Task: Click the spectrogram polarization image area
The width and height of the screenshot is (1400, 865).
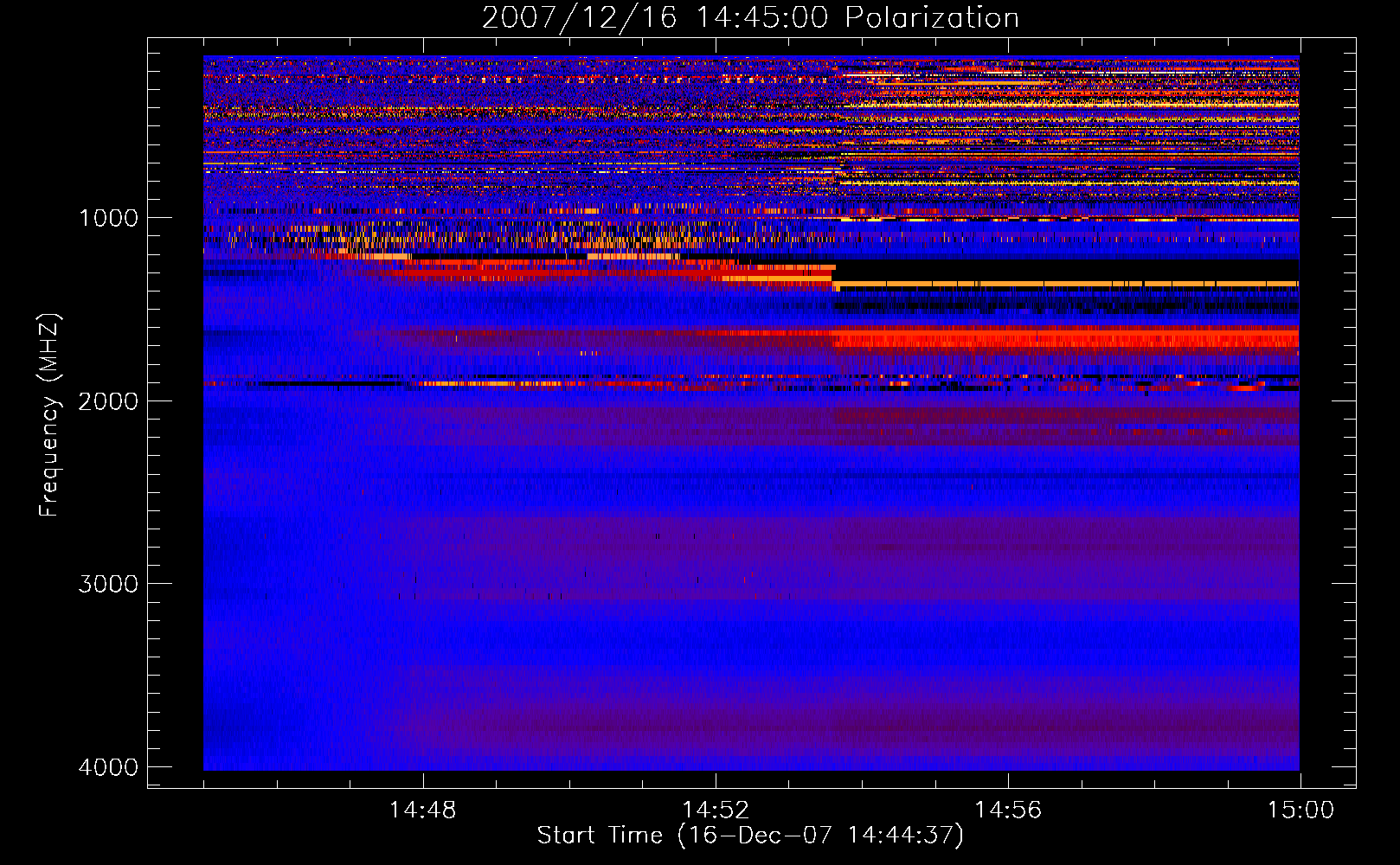Action: (751, 413)
